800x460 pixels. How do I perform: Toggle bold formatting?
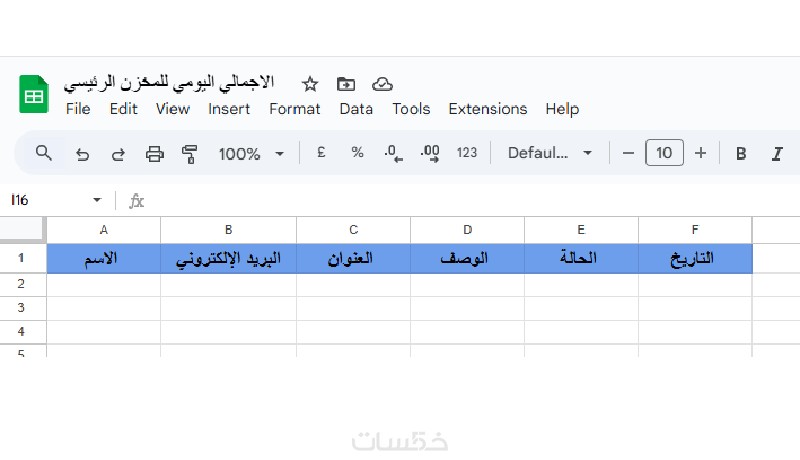741,153
